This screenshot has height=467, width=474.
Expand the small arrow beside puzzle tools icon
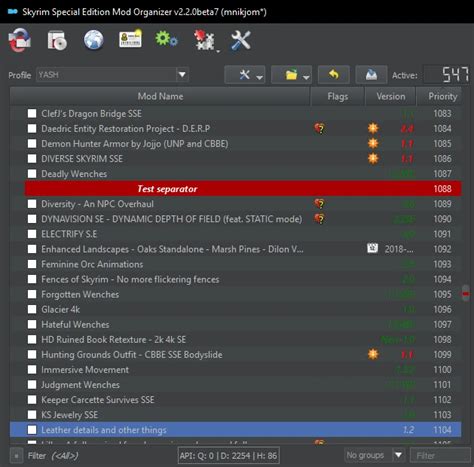[218, 51]
